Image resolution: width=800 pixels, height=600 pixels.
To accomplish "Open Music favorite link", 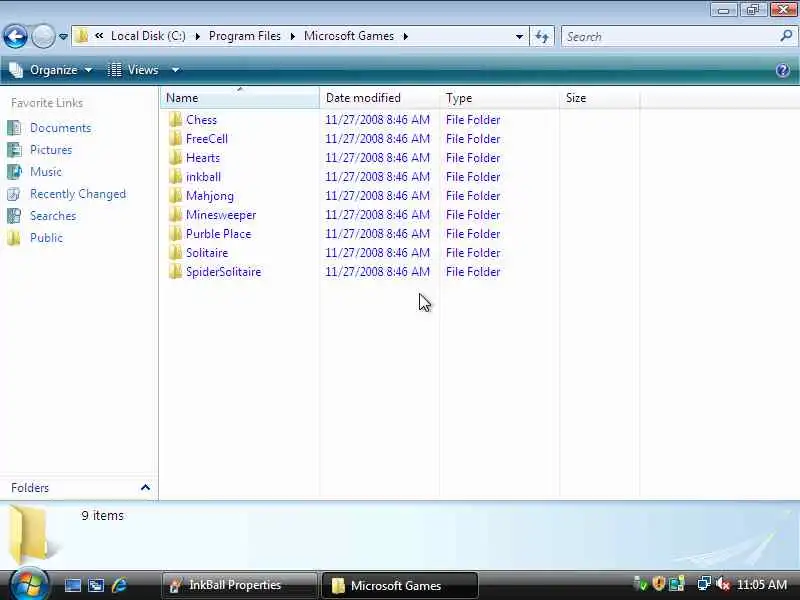I will (x=46, y=172).
